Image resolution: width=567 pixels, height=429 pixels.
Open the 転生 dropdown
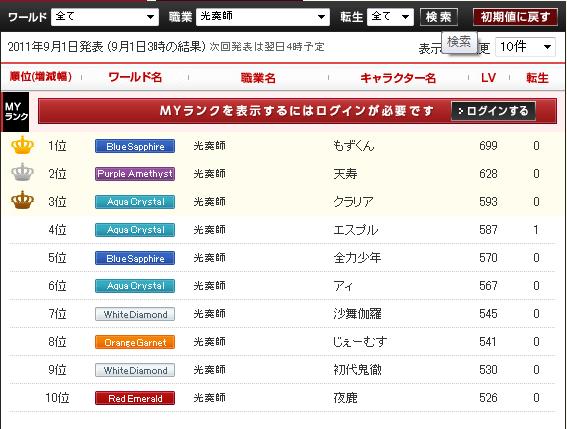click(390, 17)
